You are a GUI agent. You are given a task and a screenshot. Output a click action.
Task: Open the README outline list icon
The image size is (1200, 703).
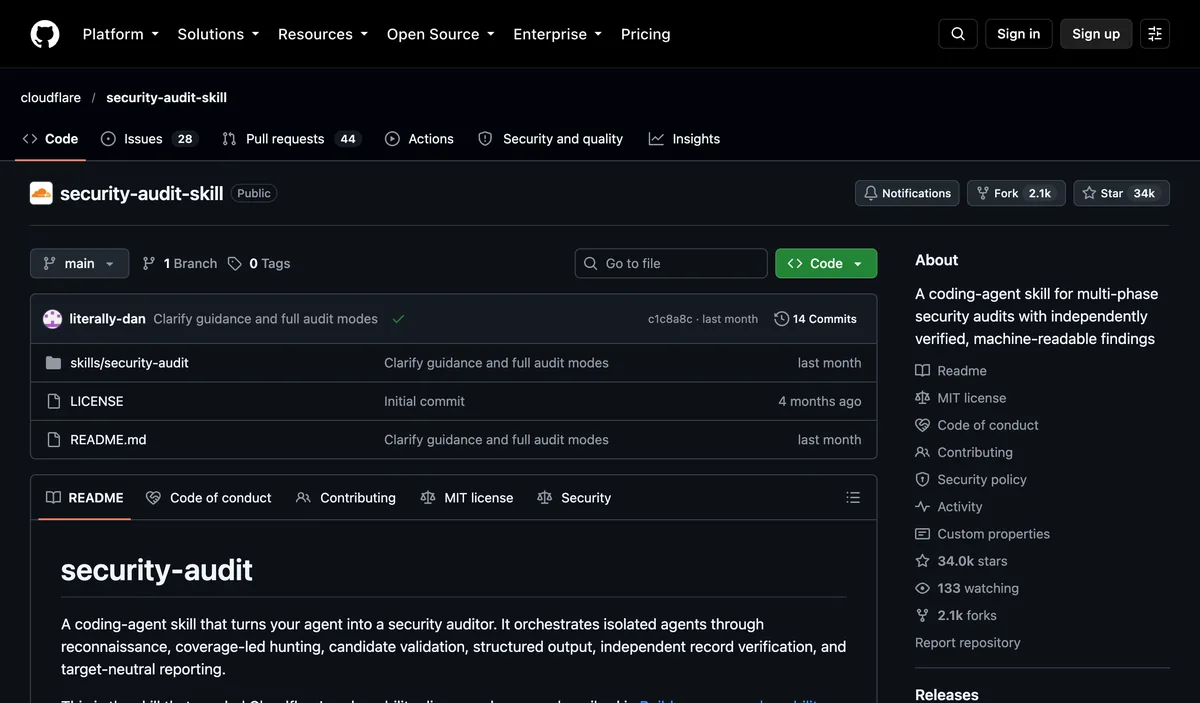point(853,498)
